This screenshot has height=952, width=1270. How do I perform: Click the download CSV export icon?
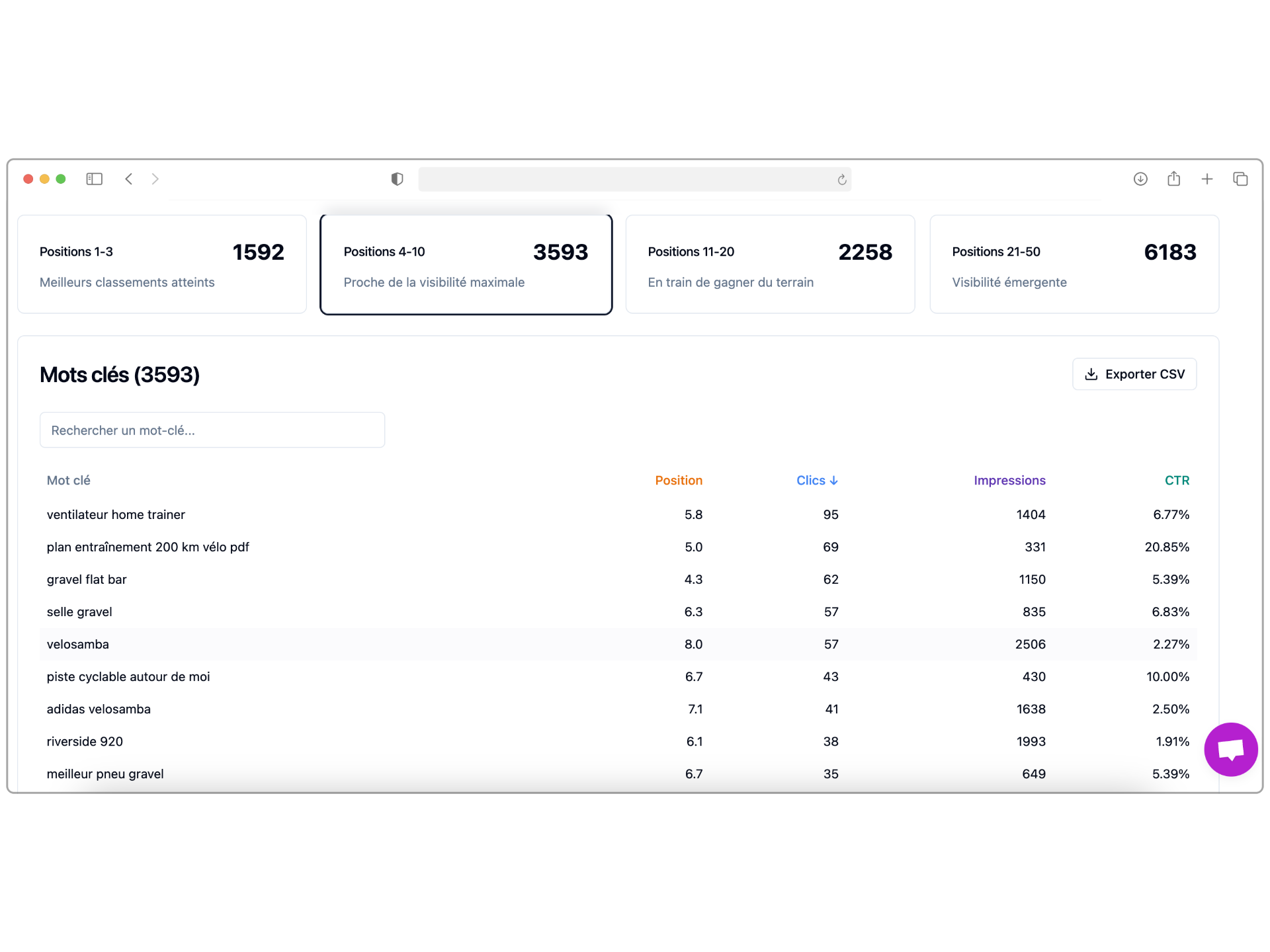click(x=1091, y=374)
